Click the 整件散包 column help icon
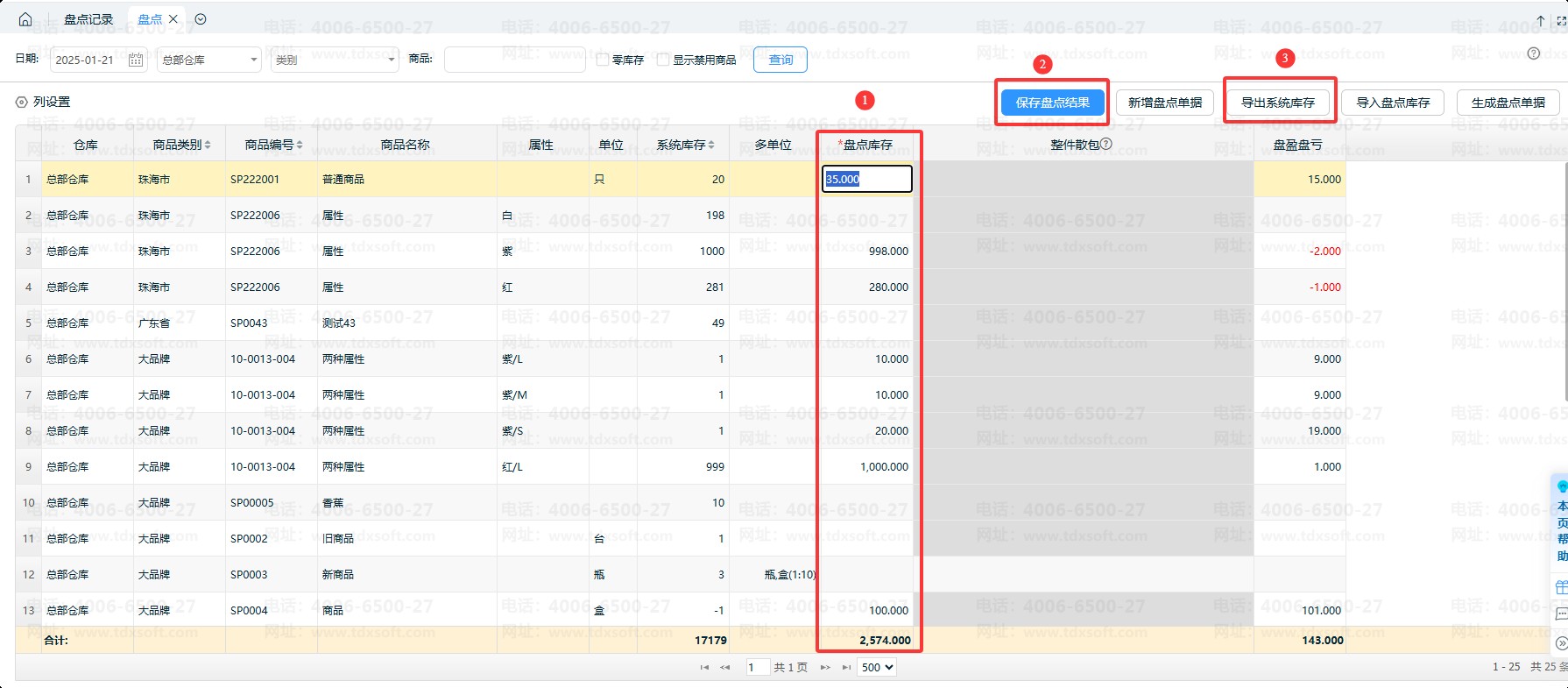This screenshot has width=1568, height=688. (1106, 144)
